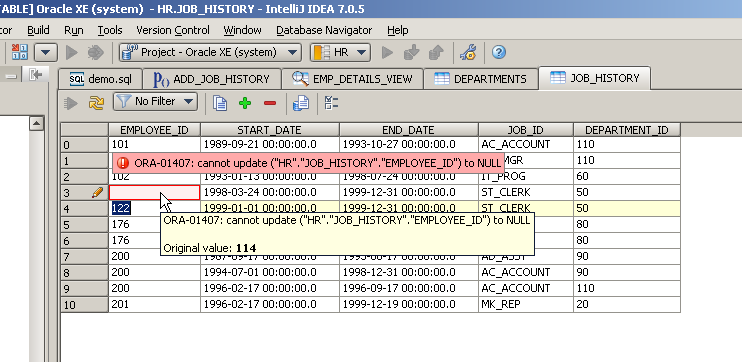Switch to the demo.sql tab

tap(100, 79)
